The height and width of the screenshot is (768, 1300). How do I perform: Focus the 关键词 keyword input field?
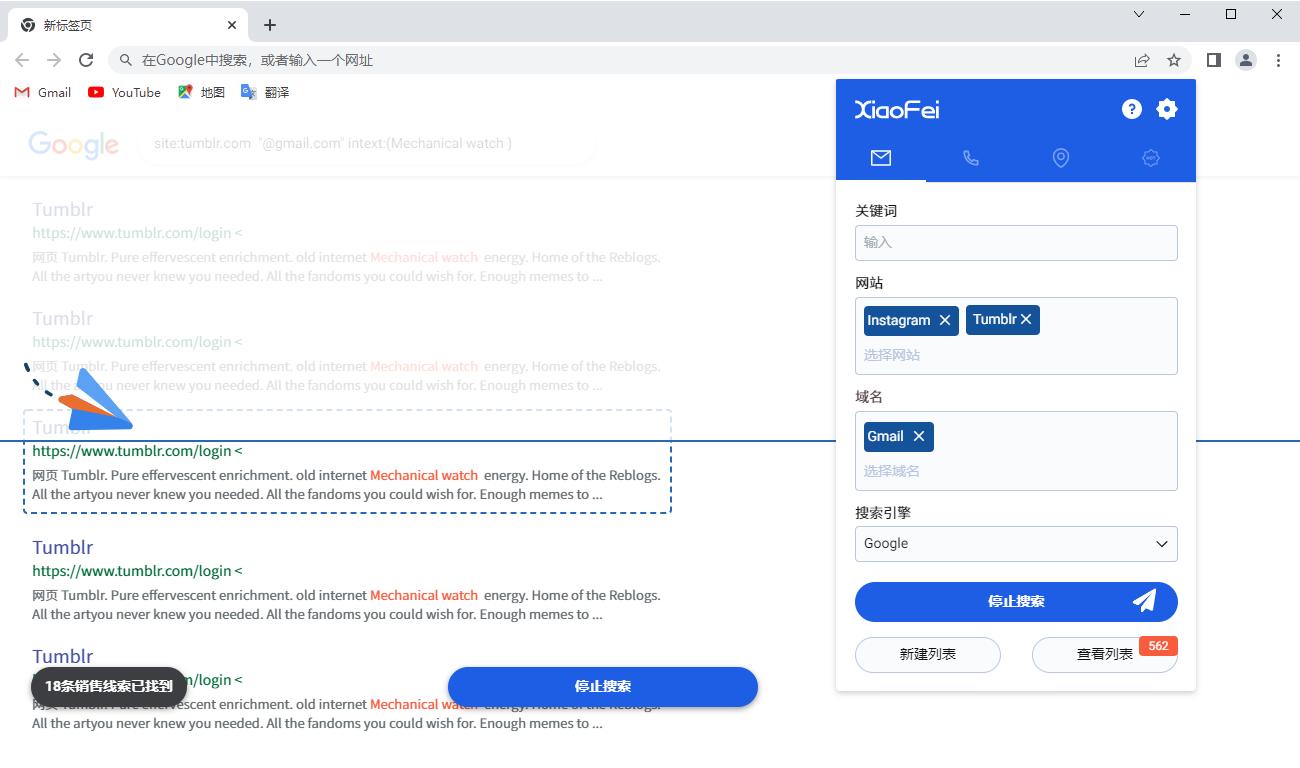coord(1016,243)
